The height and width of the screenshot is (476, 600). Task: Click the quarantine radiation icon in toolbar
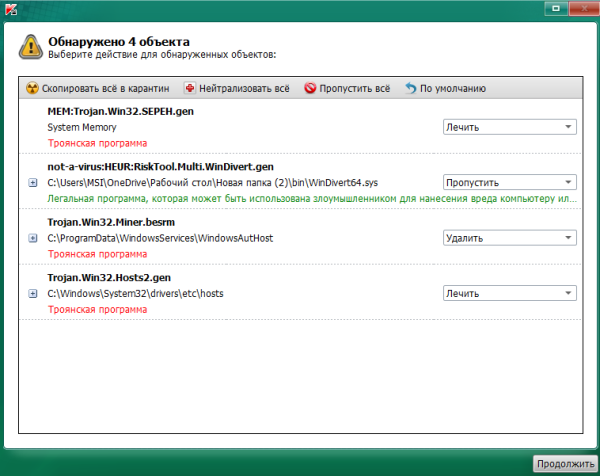pyautogui.click(x=32, y=88)
